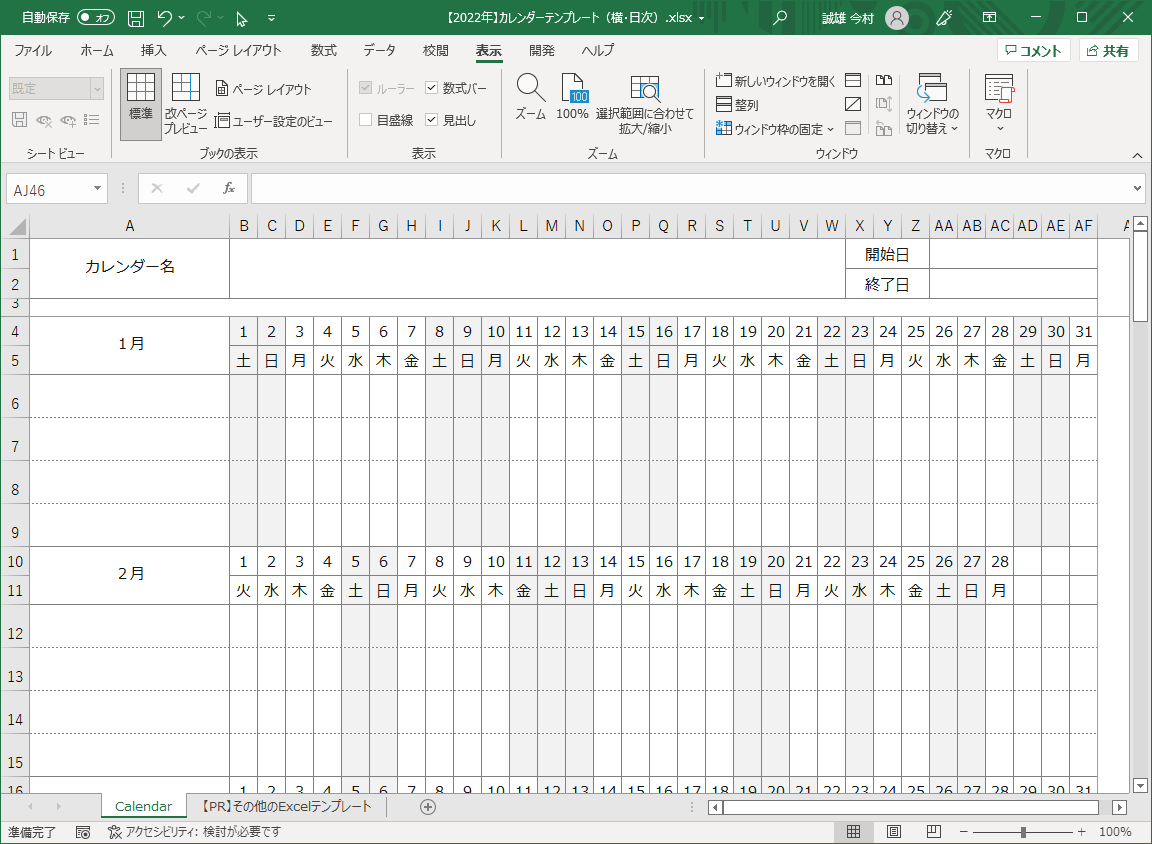The image size is (1152, 844).
Task: Arrange all windows (整列)
Action: click(738, 105)
